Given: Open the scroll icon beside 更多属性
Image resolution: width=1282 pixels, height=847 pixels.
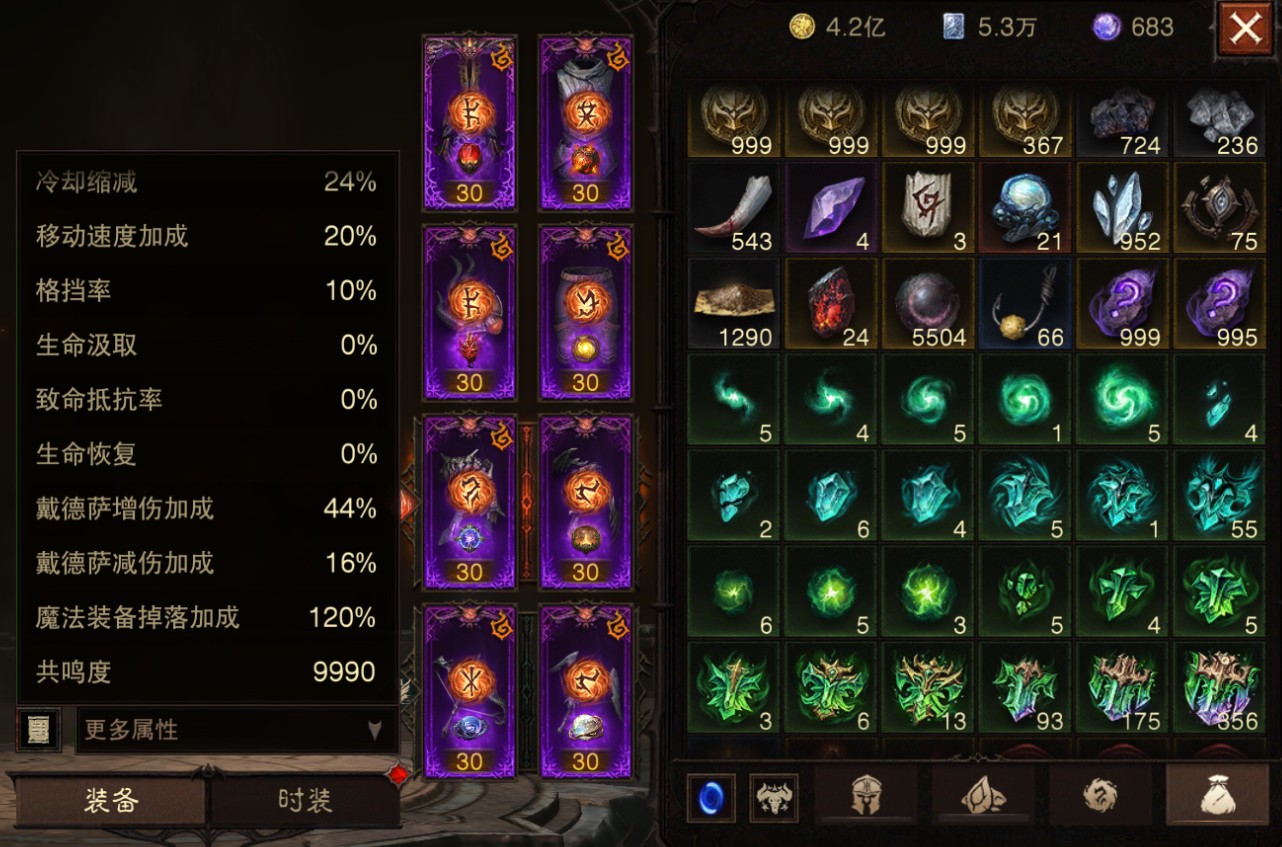Looking at the screenshot, I should point(40,729).
